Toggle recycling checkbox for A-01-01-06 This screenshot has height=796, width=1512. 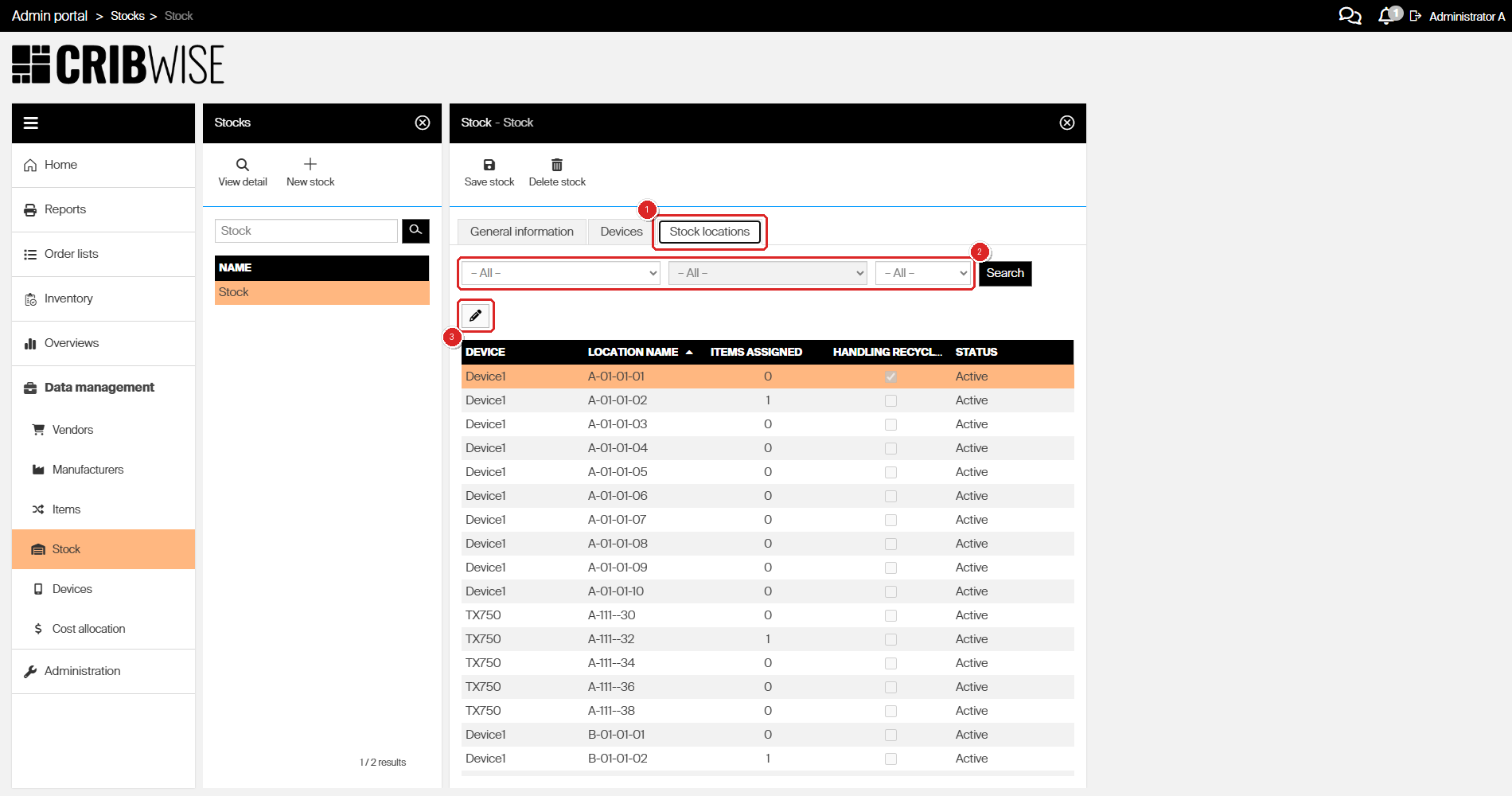[x=890, y=496]
